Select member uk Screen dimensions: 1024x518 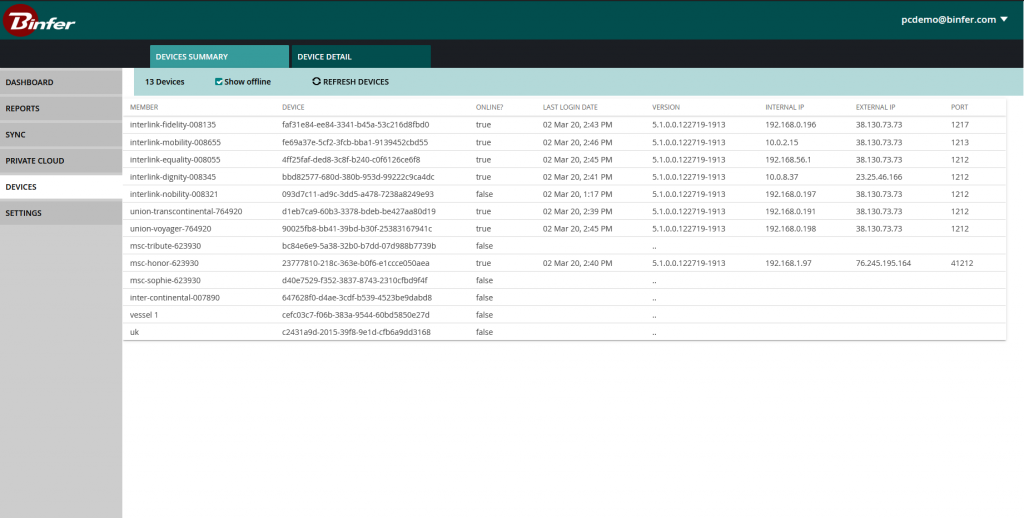click(x=135, y=332)
